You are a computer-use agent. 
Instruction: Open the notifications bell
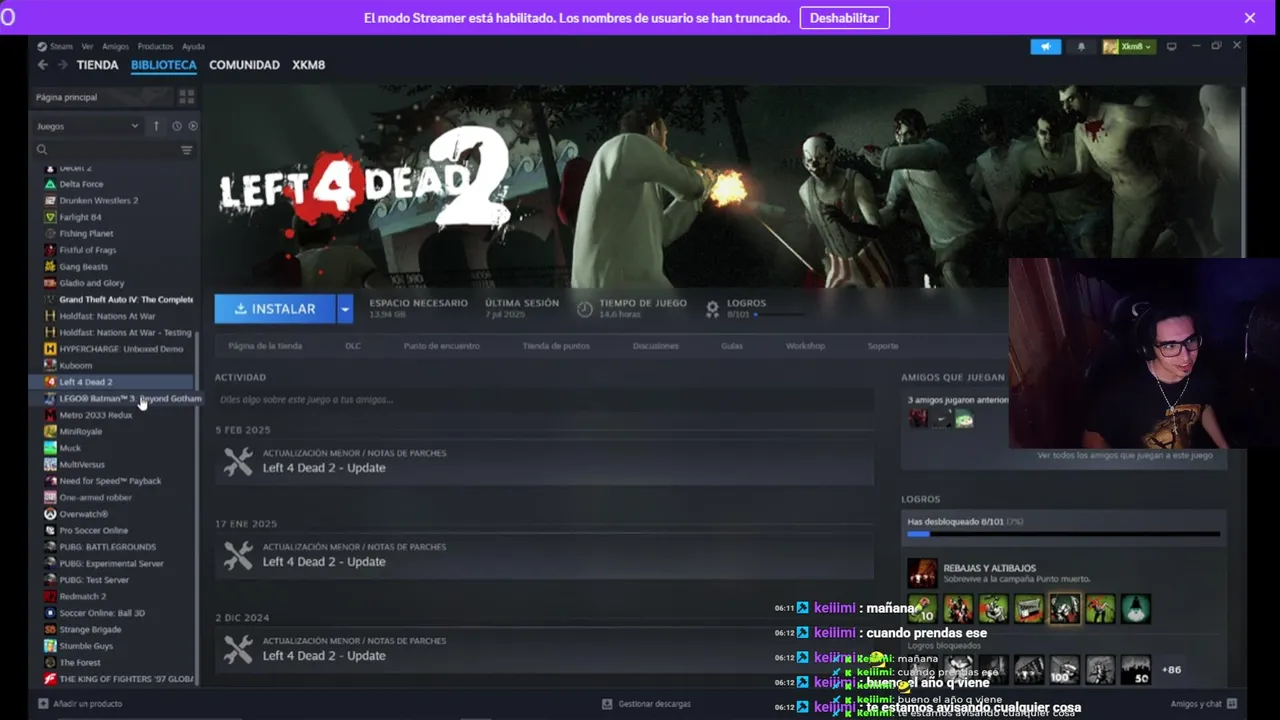[1081, 47]
